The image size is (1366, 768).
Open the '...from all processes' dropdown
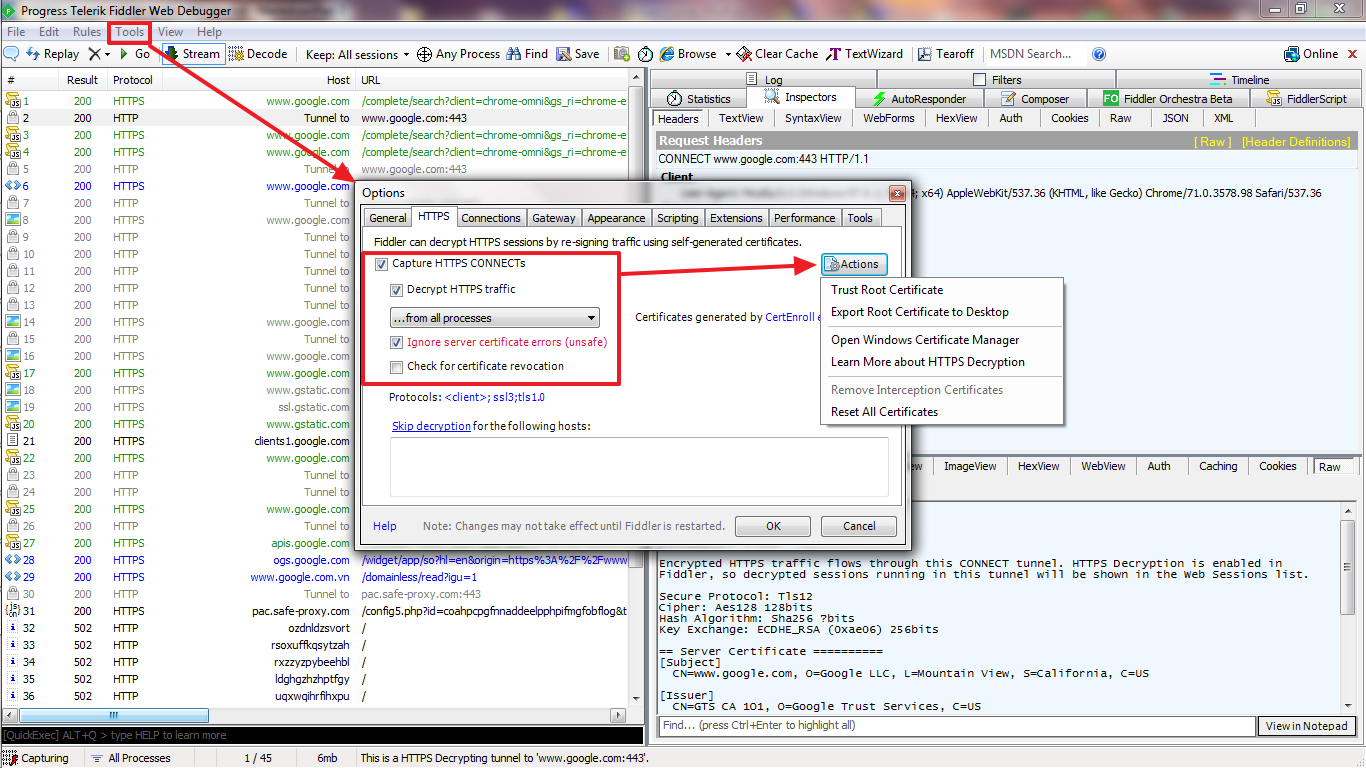(x=494, y=318)
